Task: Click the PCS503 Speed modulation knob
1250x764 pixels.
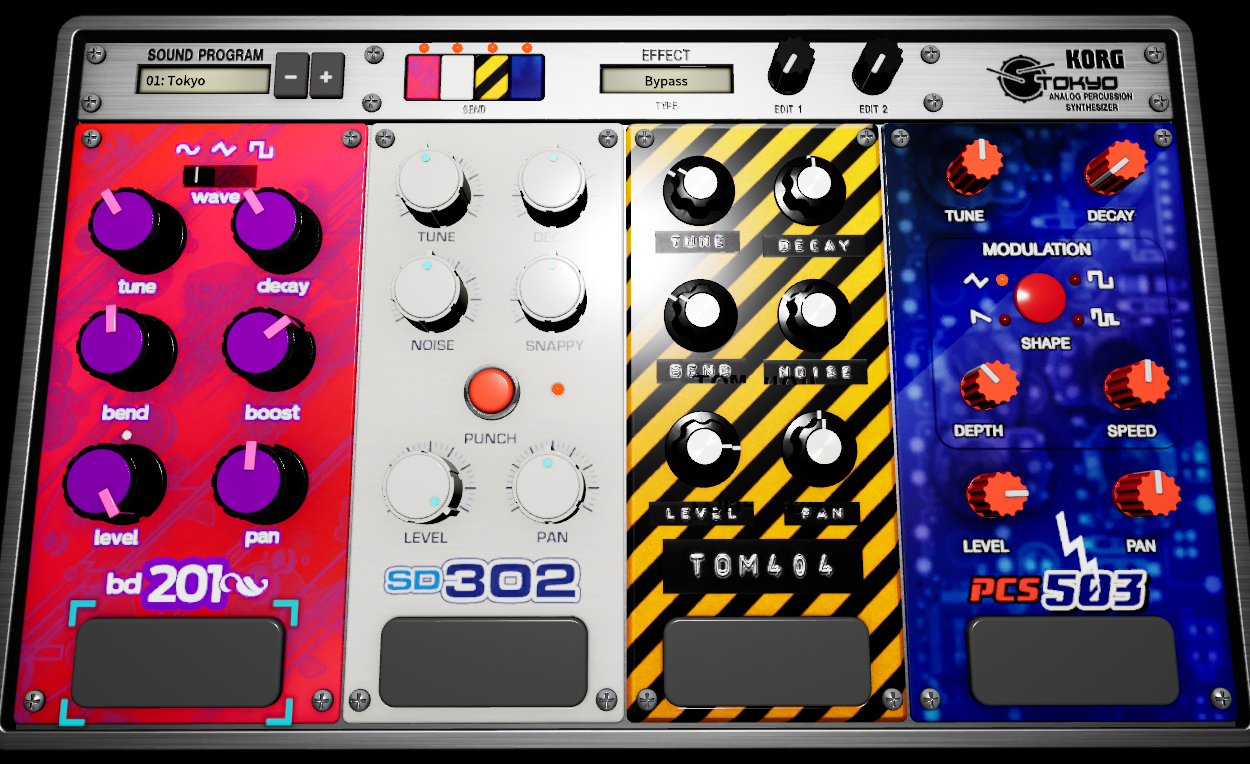Action: [1136, 386]
